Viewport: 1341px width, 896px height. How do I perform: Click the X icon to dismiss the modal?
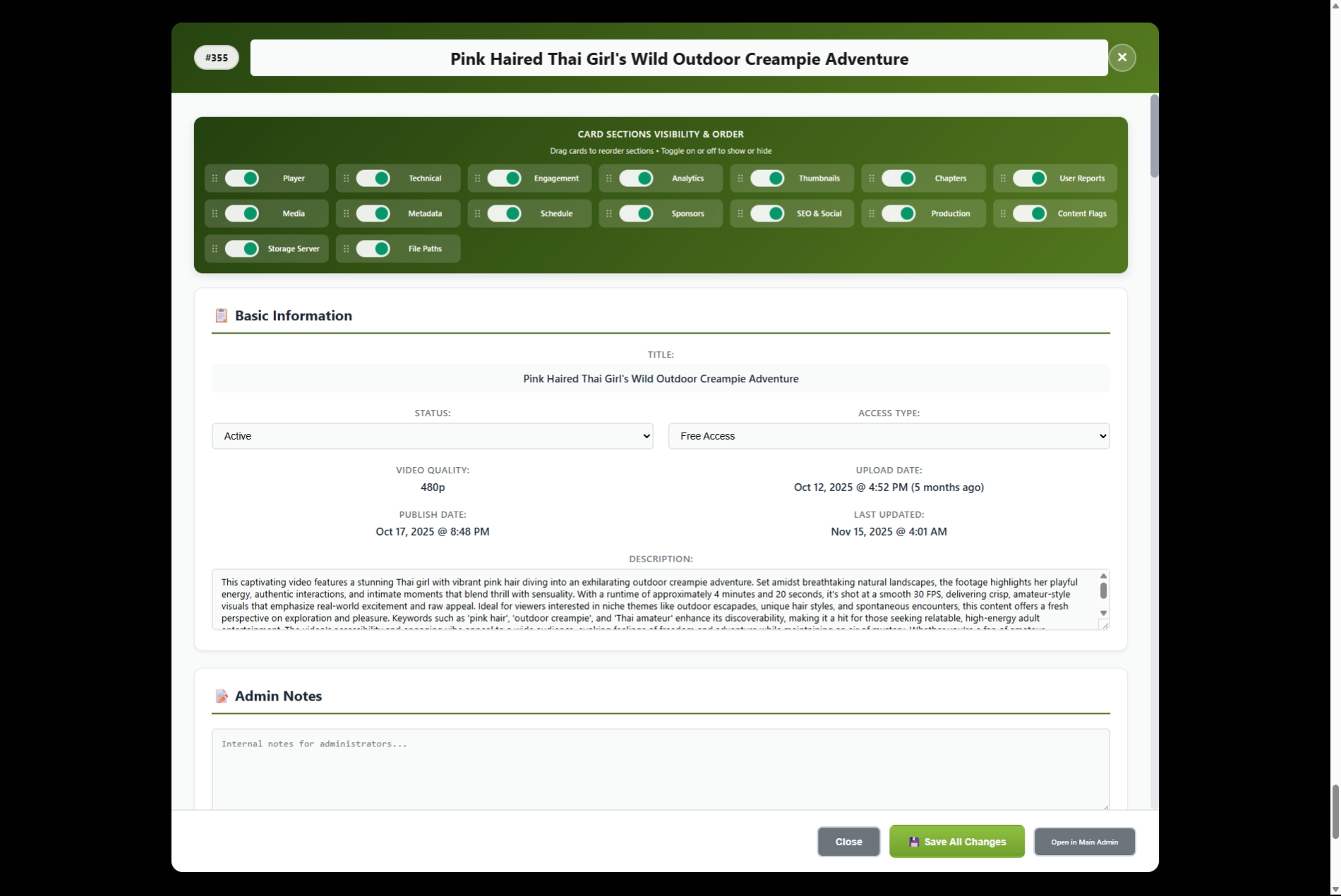click(x=1121, y=57)
